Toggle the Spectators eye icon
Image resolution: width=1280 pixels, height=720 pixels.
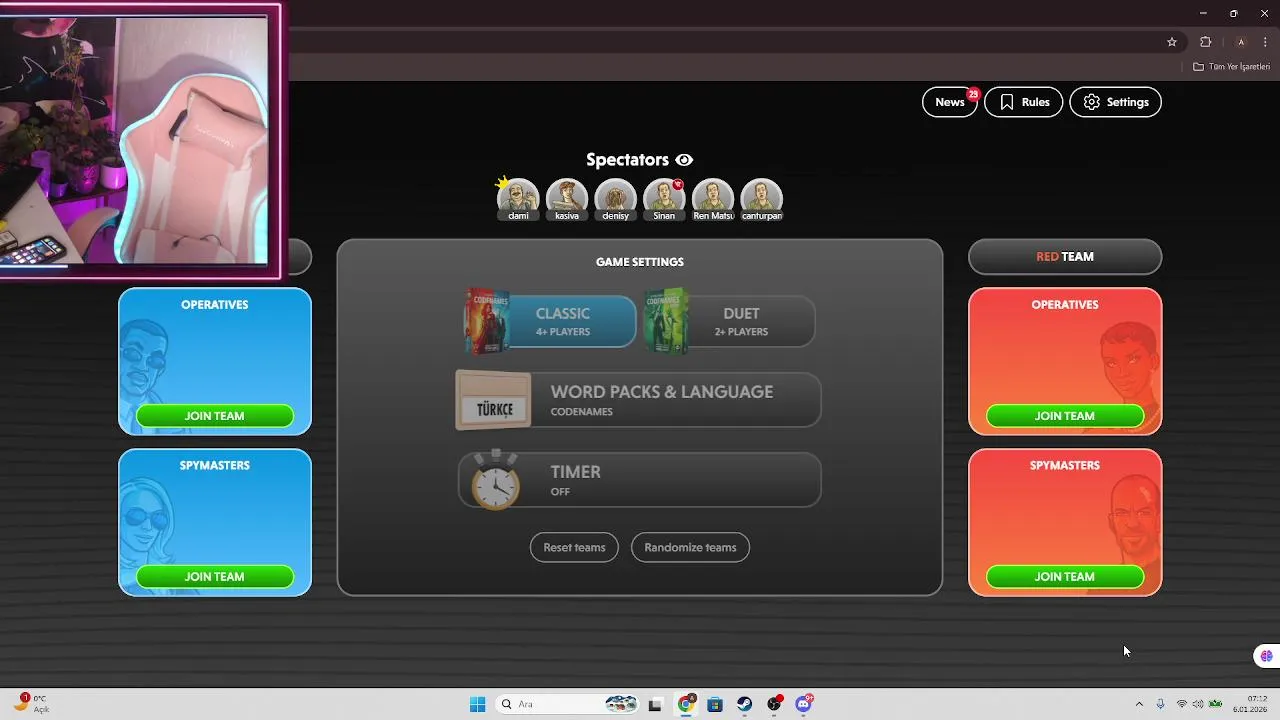(684, 160)
